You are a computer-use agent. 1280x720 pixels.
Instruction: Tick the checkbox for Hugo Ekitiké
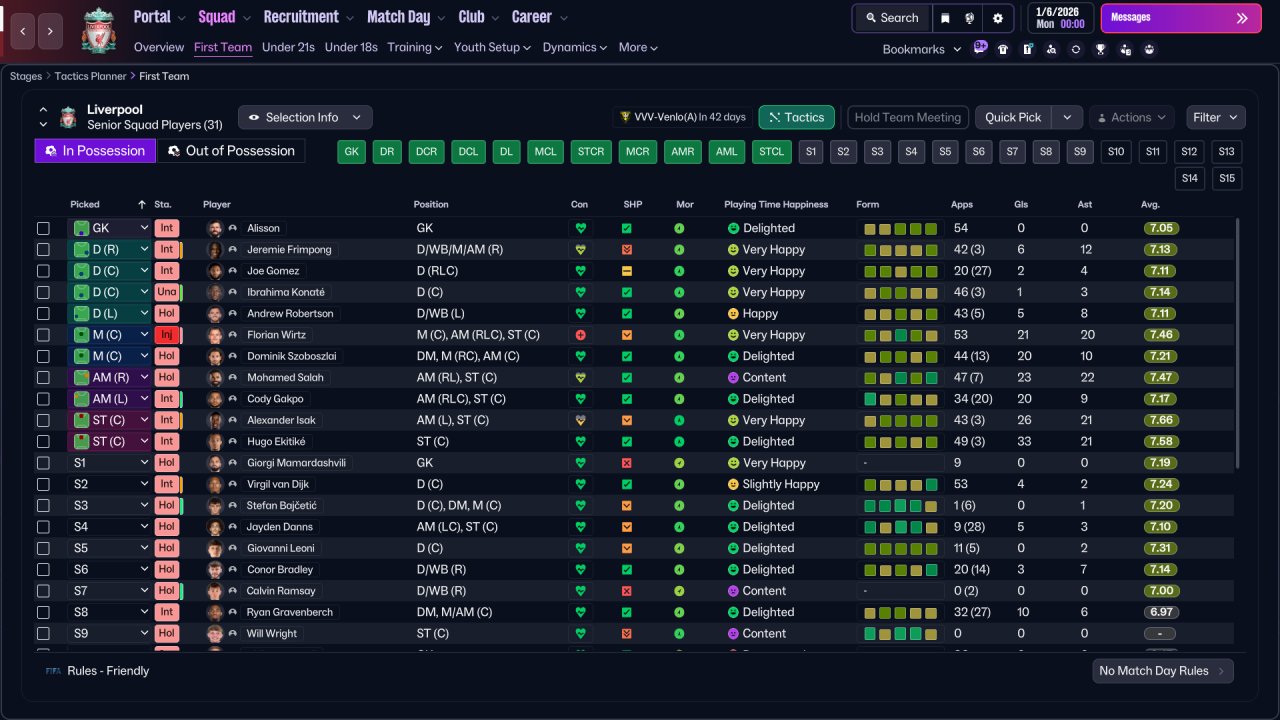click(x=43, y=442)
